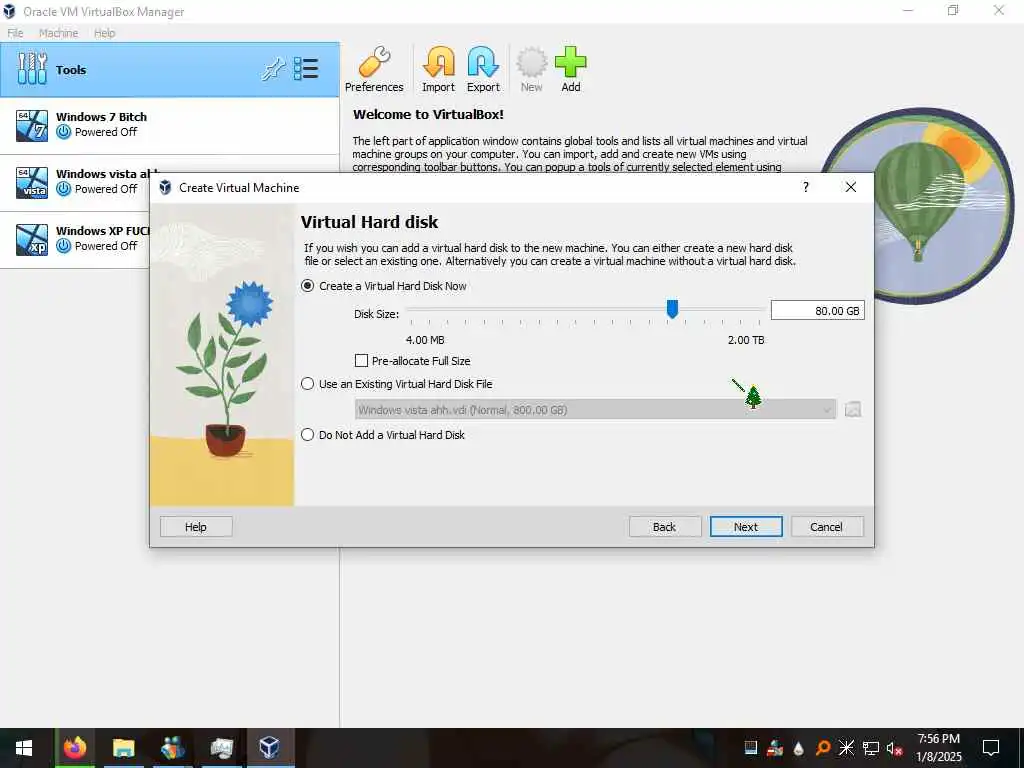This screenshot has height=768, width=1024.
Task: Click the Import appliance icon
Action: [438, 69]
